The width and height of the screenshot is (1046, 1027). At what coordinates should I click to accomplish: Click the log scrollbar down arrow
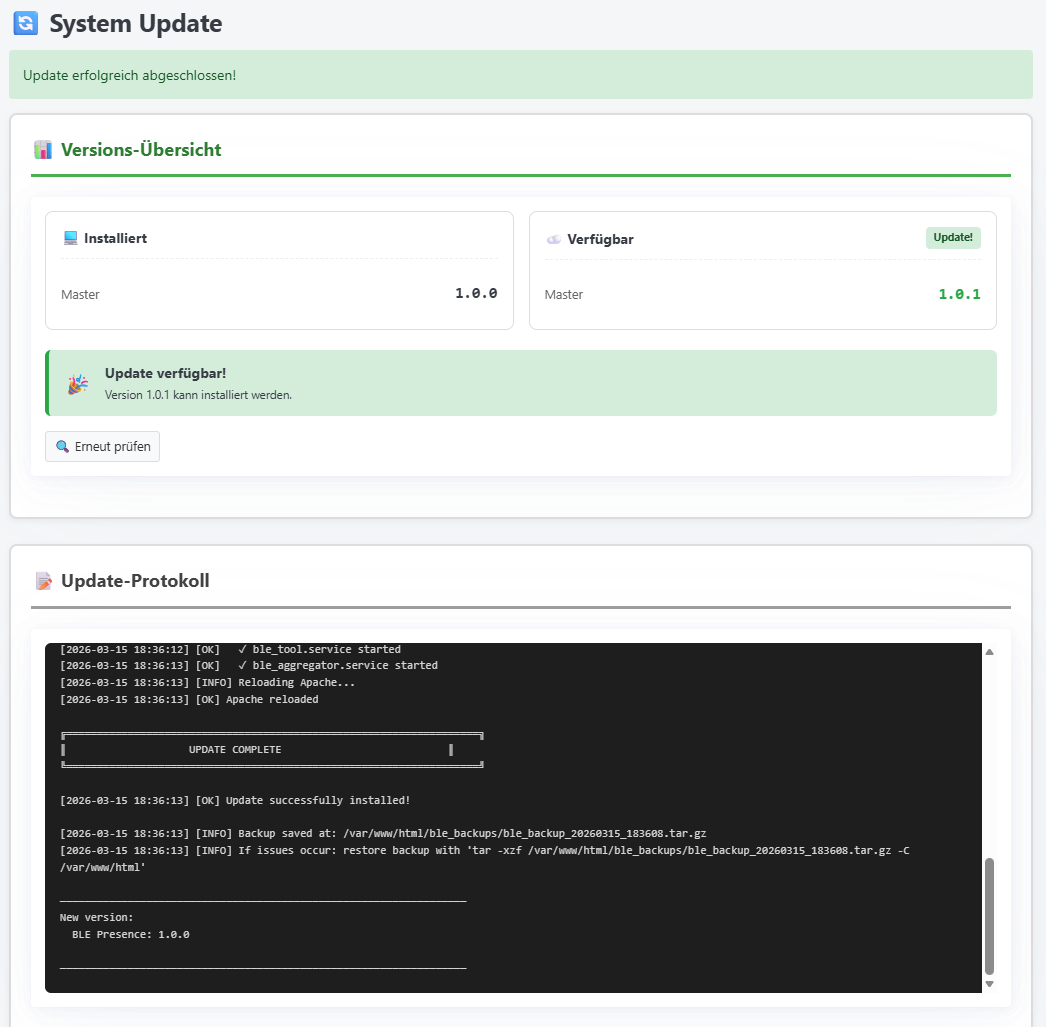[x=990, y=984]
